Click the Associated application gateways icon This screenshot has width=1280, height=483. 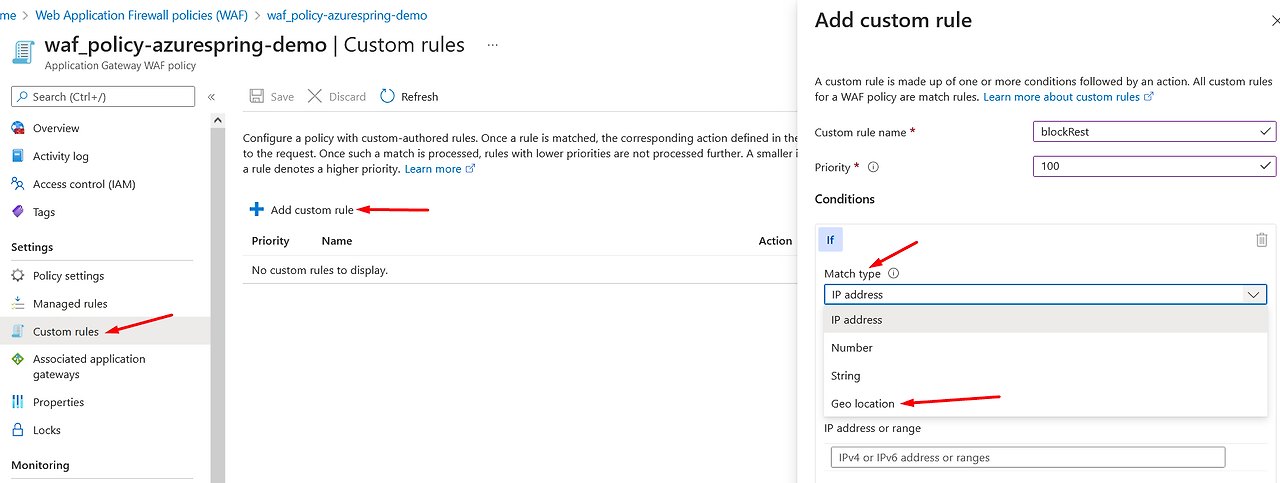(17, 359)
